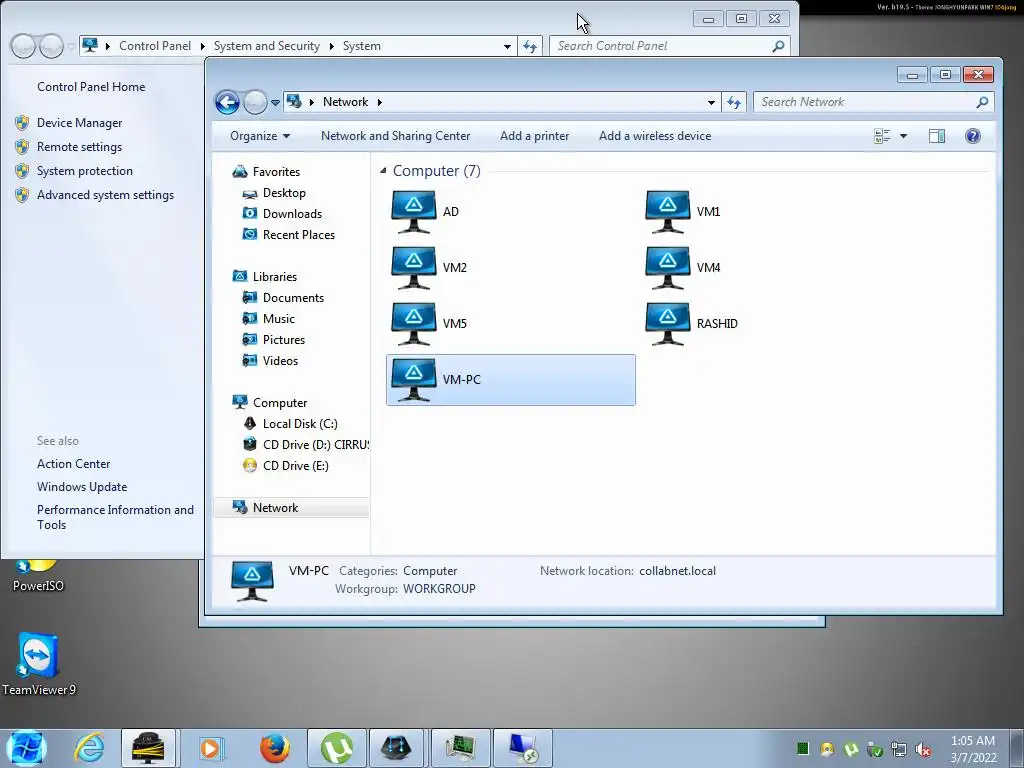Select Favorites in the navigation pane
The width and height of the screenshot is (1024, 768).
tap(276, 172)
